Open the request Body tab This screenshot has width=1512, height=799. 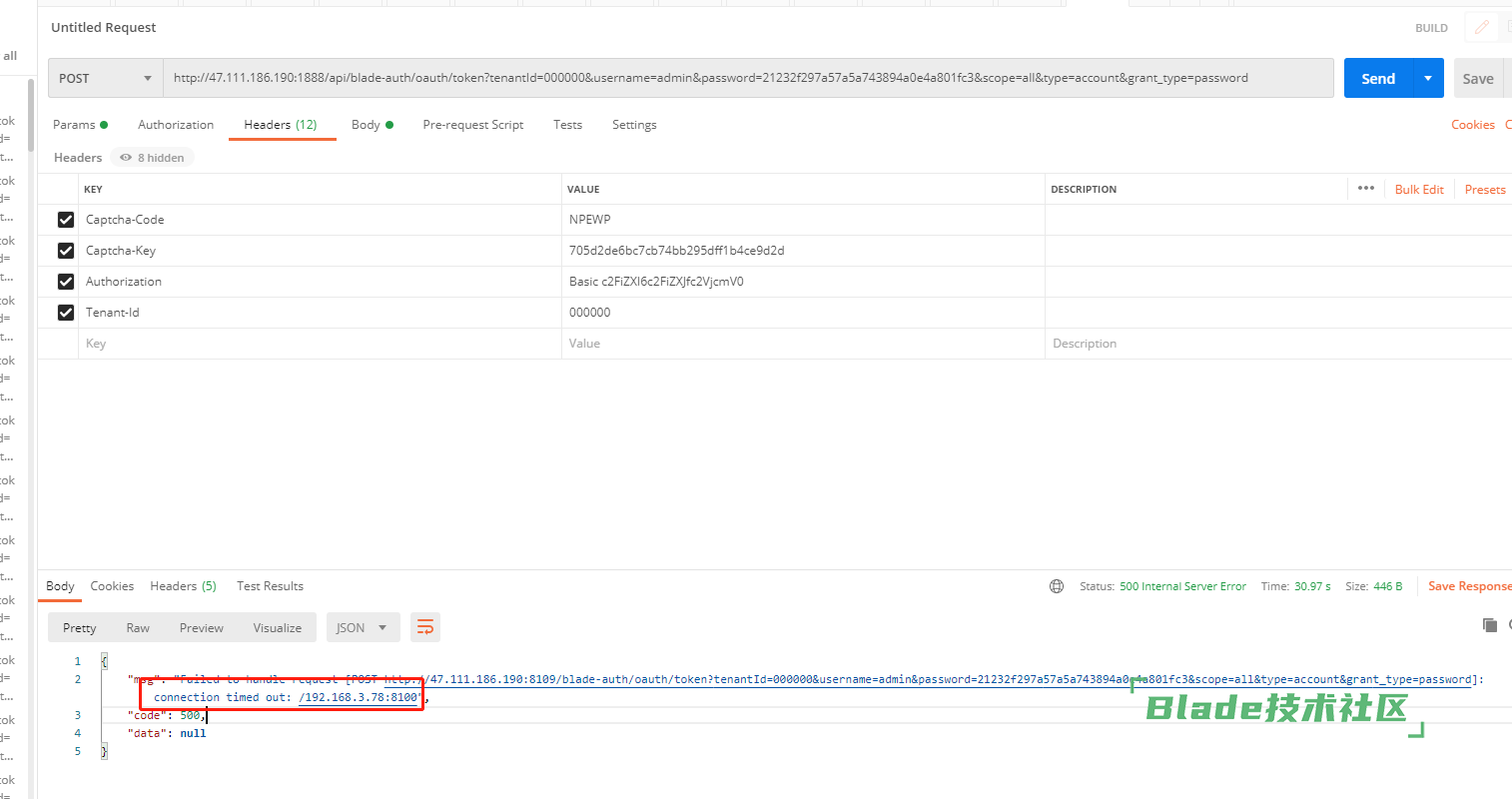click(x=373, y=125)
